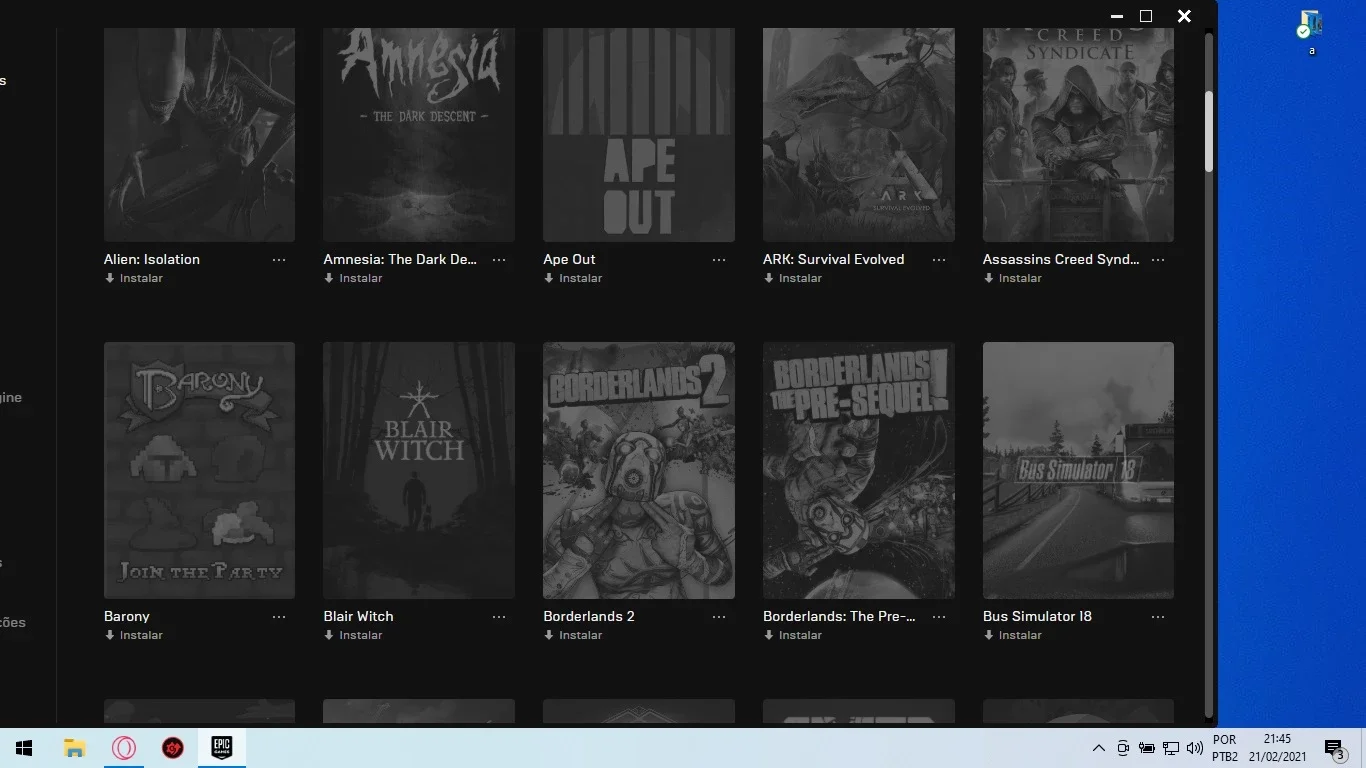Open the Windows Start menu

tap(24, 748)
